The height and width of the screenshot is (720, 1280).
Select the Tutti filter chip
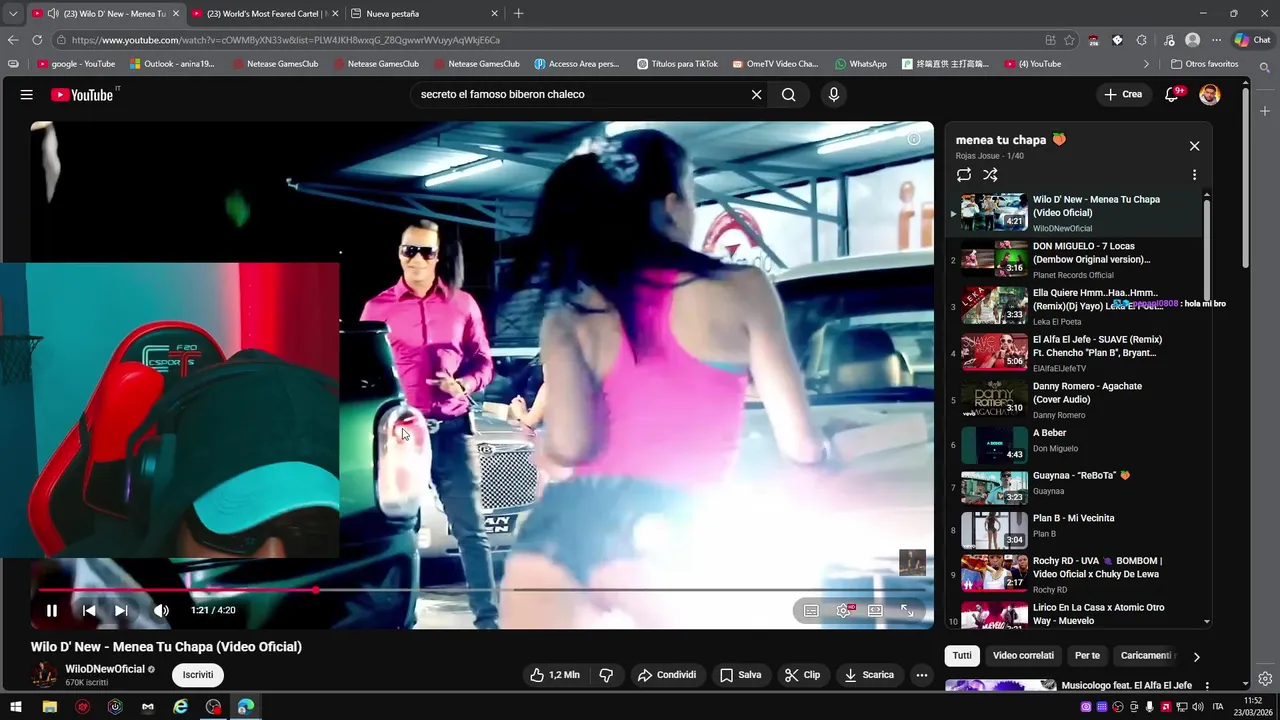tap(962, 656)
